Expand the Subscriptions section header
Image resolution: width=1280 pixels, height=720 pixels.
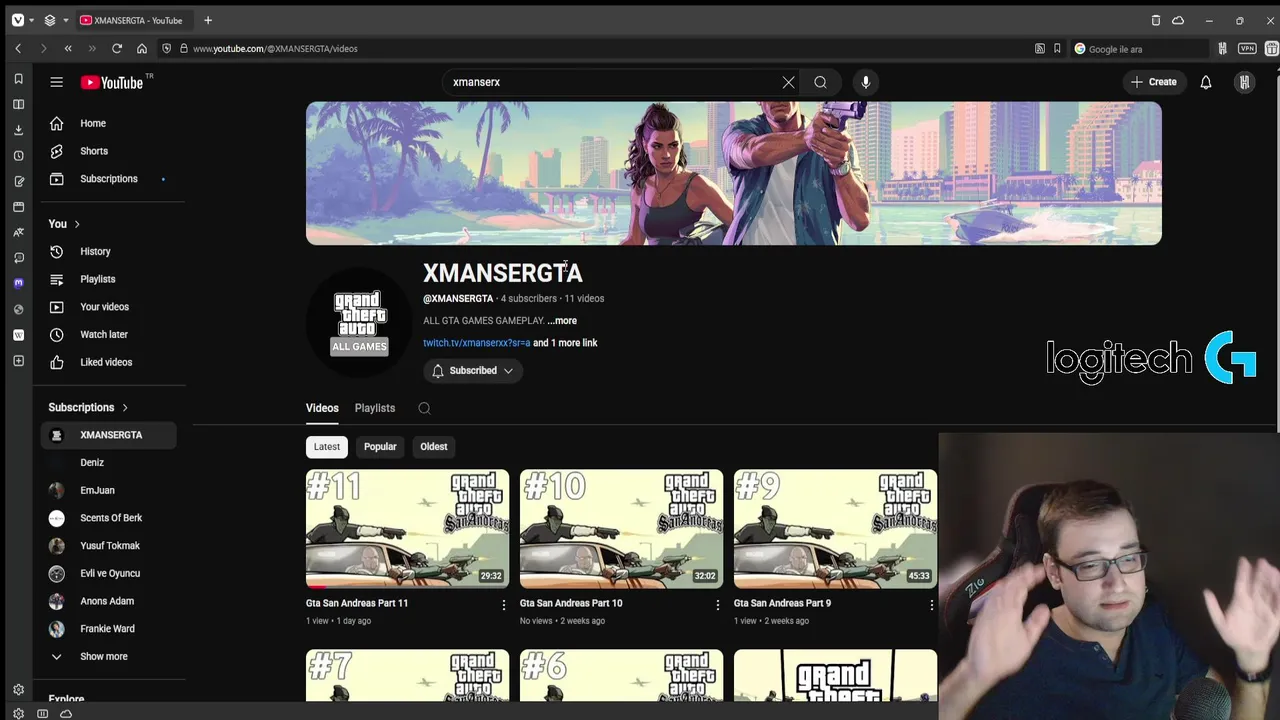(88, 407)
